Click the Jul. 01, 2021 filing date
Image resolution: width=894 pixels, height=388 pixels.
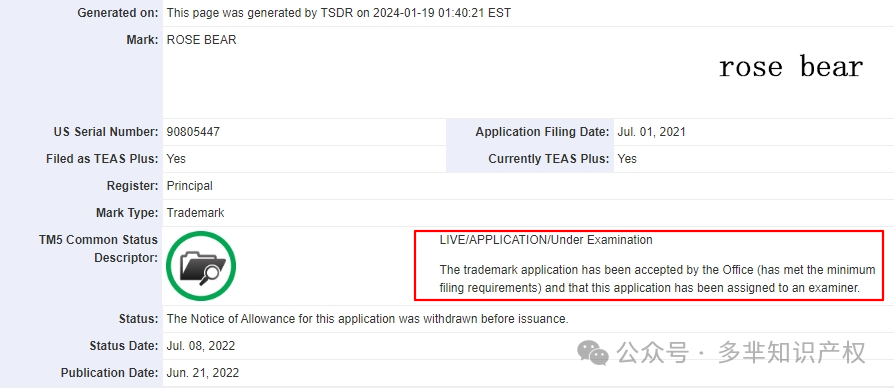(651, 132)
